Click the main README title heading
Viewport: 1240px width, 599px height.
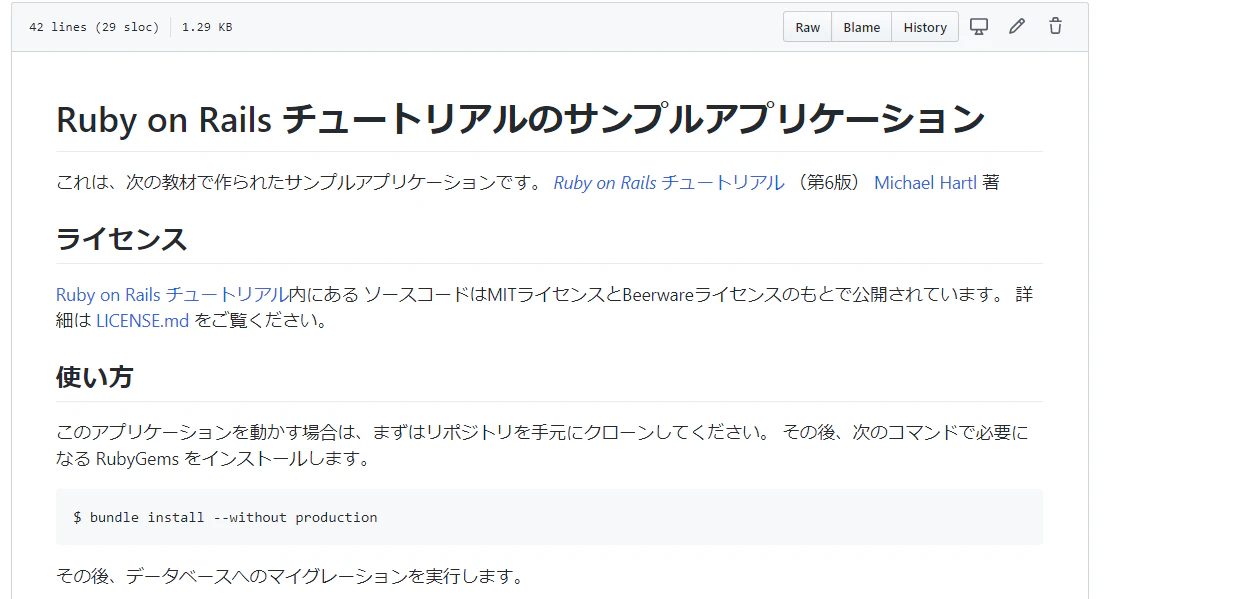521,120
